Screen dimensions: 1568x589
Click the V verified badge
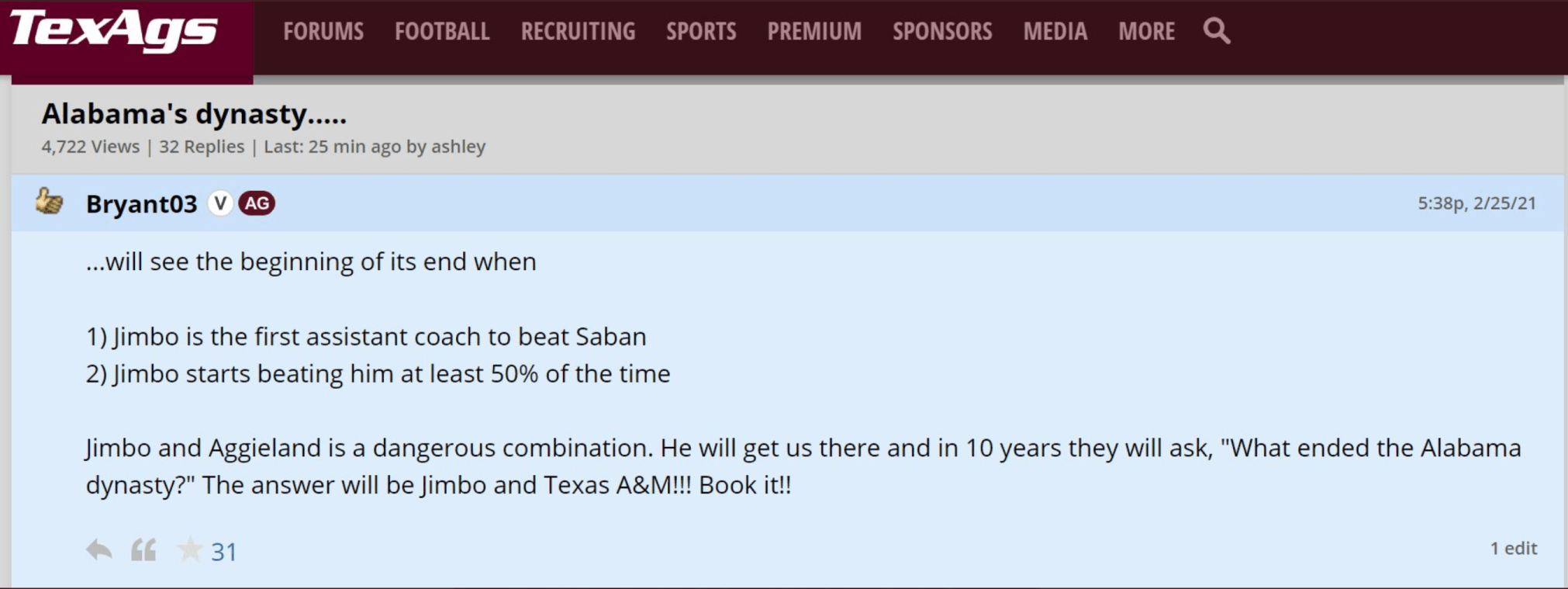click(220, 203)
